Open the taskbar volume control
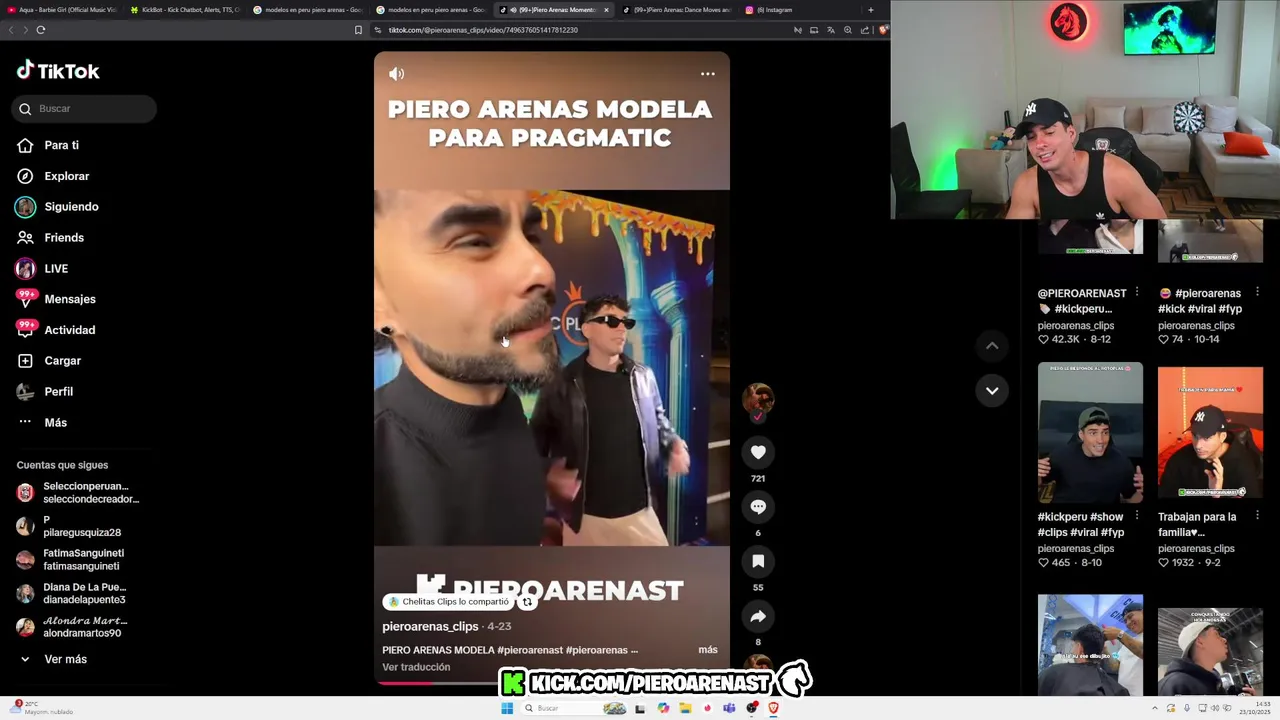The height and width of the screenshot is (720, 1280). pyautogui.click(x=1216, y=708)
